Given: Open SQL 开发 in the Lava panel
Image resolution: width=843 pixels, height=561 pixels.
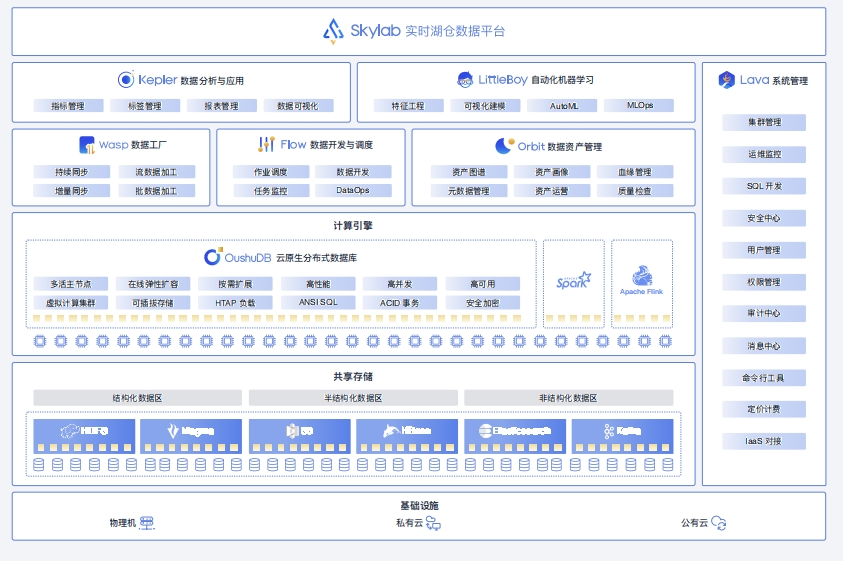Looking at the screenshot, I should tap(764, 186).
